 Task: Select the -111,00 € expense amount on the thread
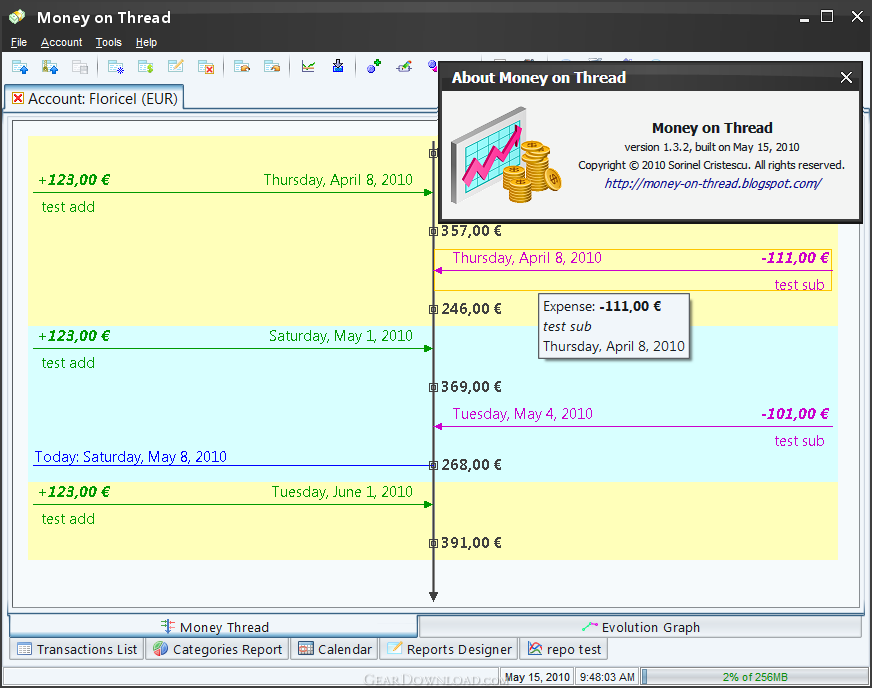coord(795,258)
